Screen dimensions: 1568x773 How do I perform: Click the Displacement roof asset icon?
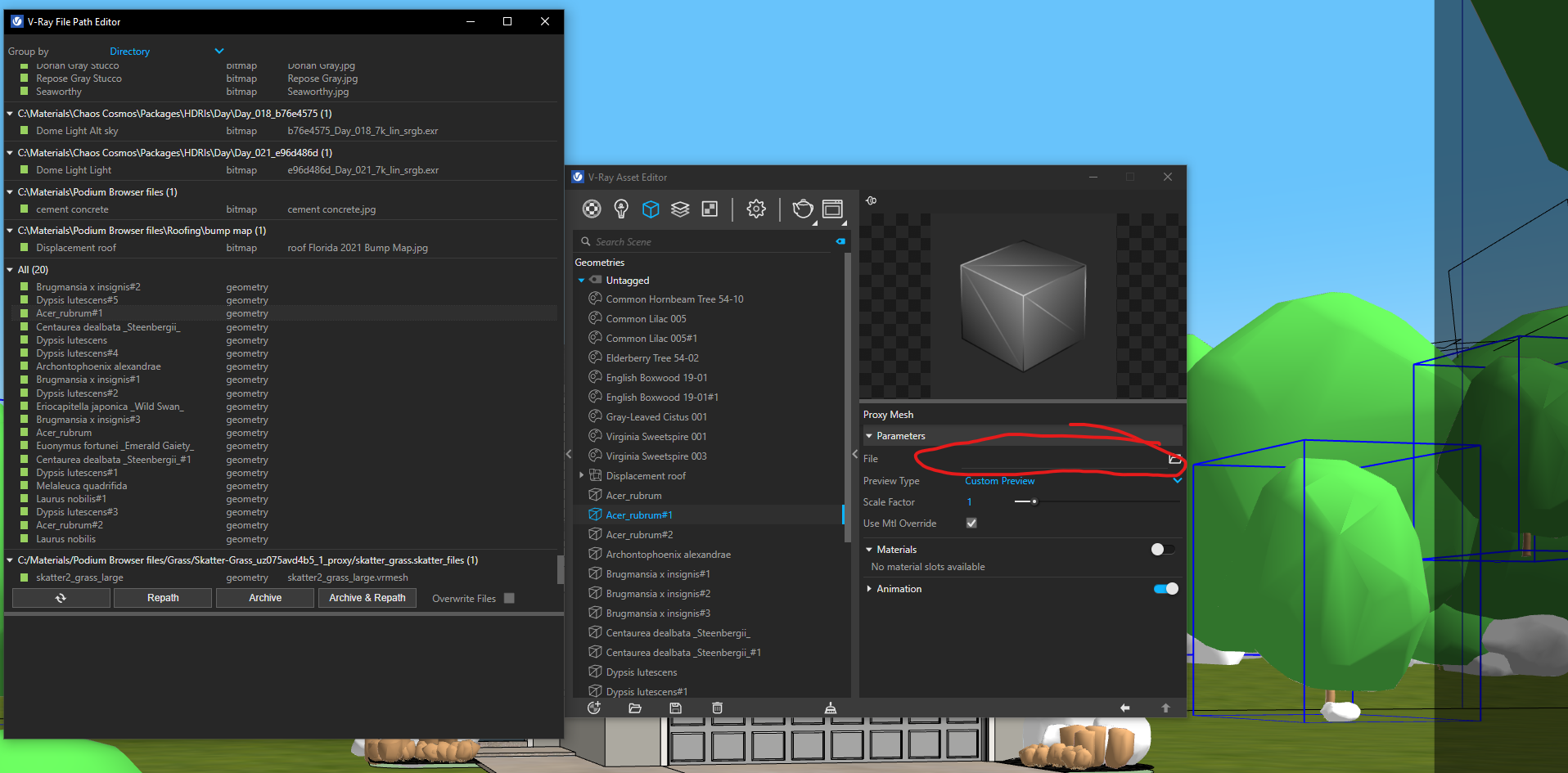click(x=596, y=475)
